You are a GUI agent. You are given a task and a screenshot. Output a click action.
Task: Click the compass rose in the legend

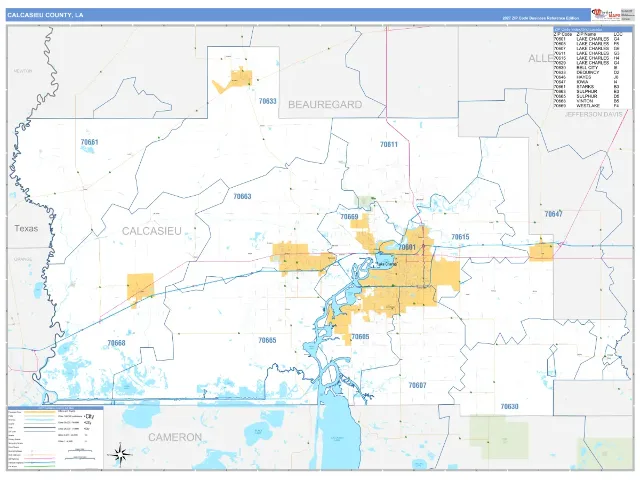pos(120,454)
